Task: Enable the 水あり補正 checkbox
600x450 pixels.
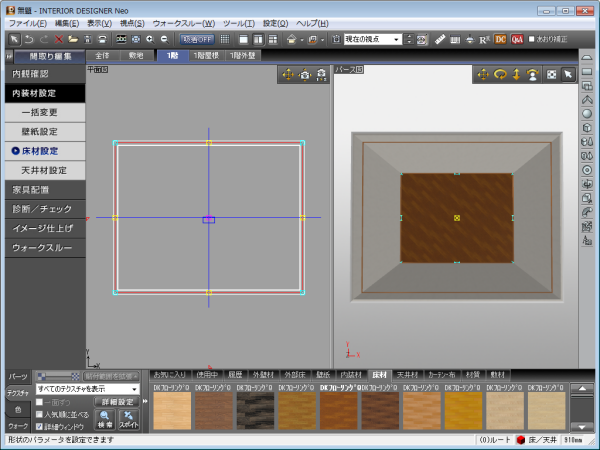Action: point(533,38)
